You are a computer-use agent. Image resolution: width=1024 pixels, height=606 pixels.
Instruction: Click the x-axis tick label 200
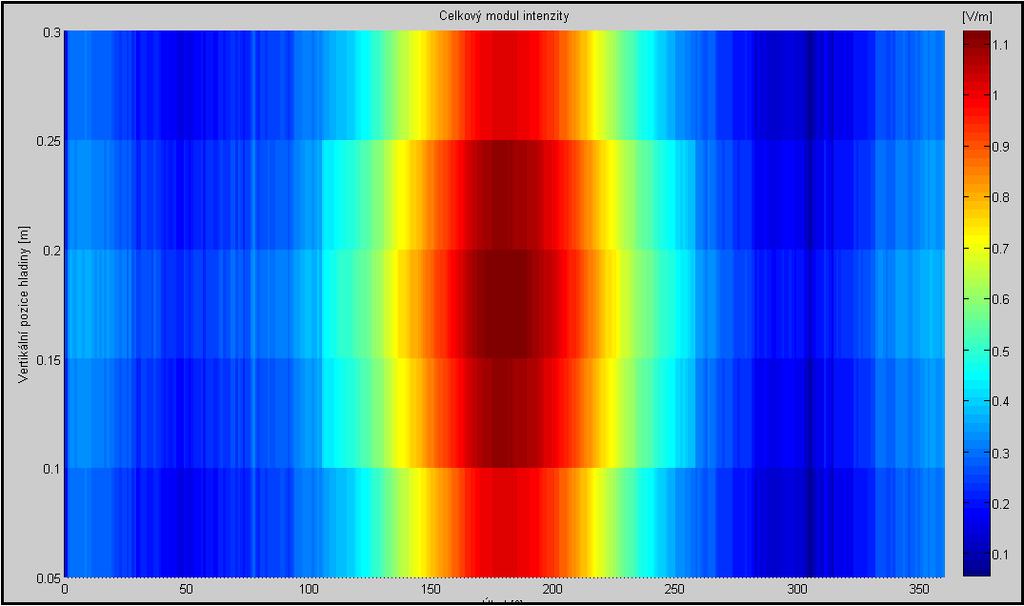point(552,590)
